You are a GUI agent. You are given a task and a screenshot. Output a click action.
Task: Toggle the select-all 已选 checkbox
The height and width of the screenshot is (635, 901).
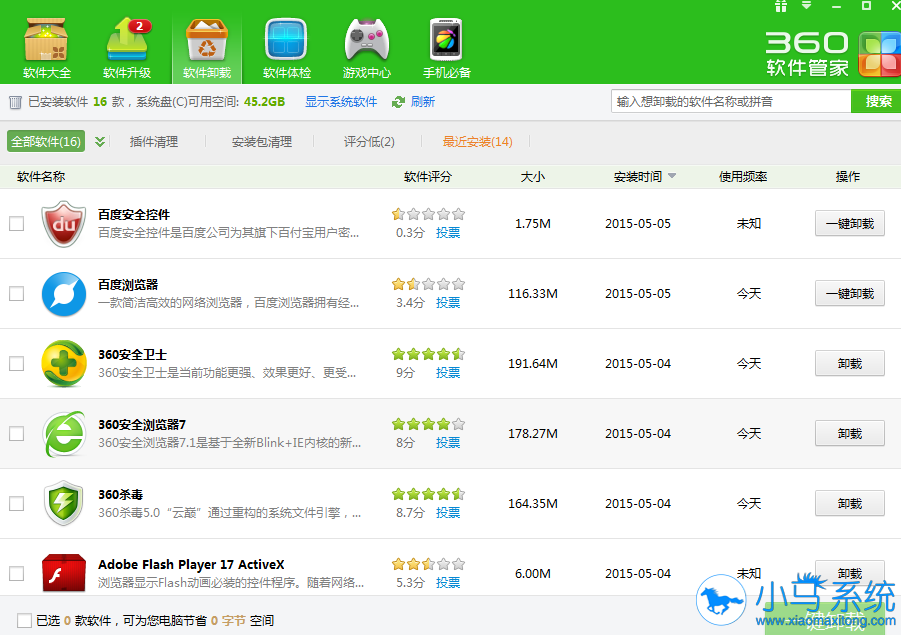pyautogui.click(x=24, y=621)
